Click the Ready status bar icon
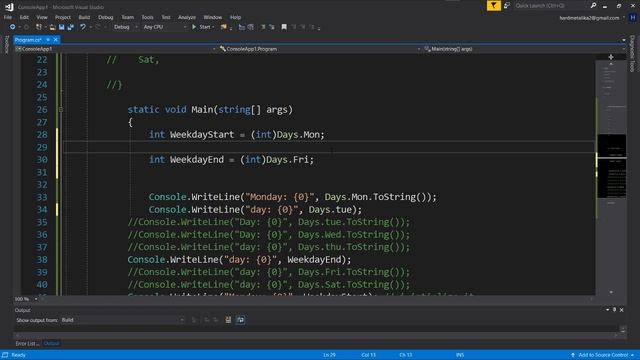 (x=5, y=355)
